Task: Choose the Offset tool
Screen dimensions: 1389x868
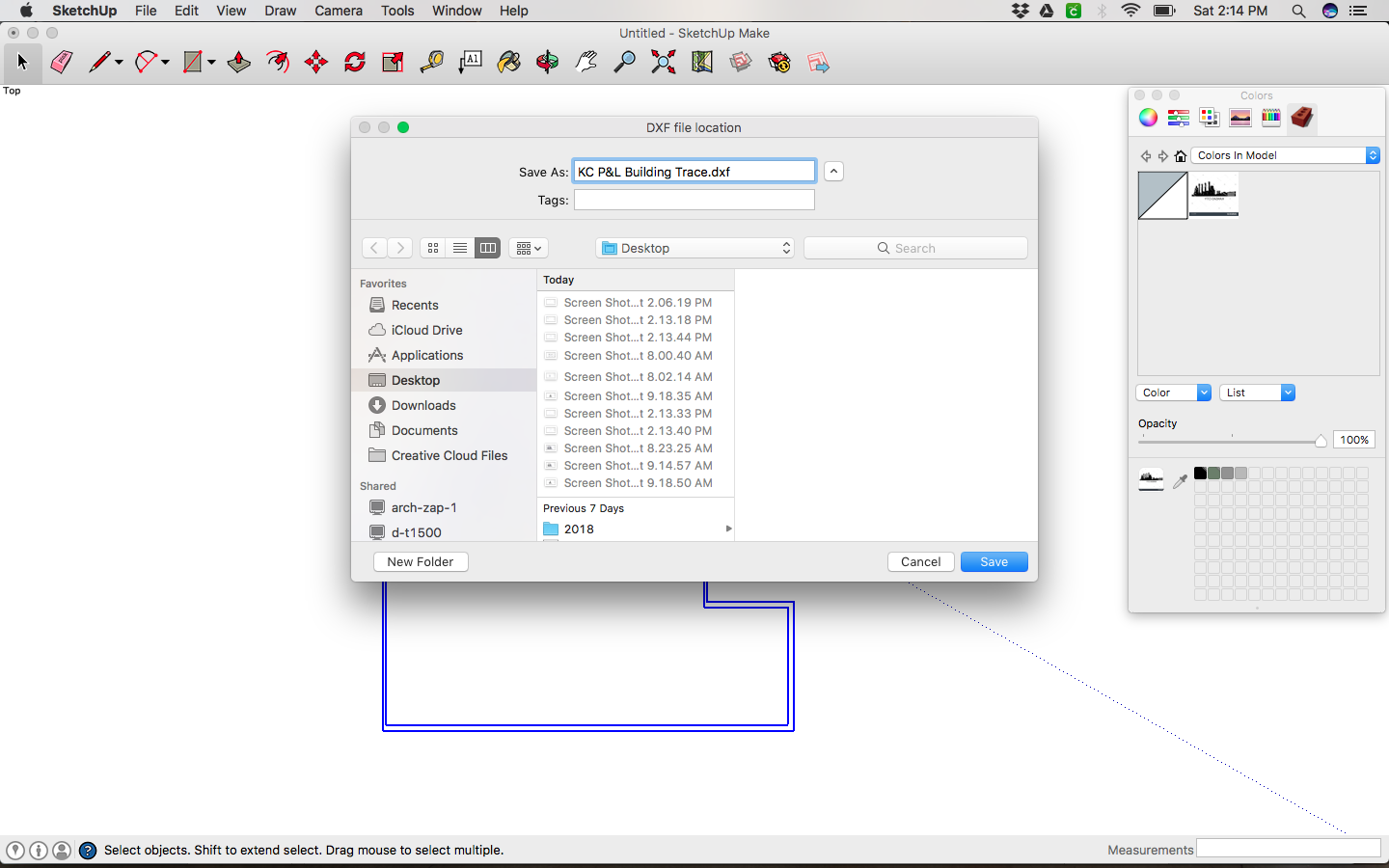Action: 278,63
